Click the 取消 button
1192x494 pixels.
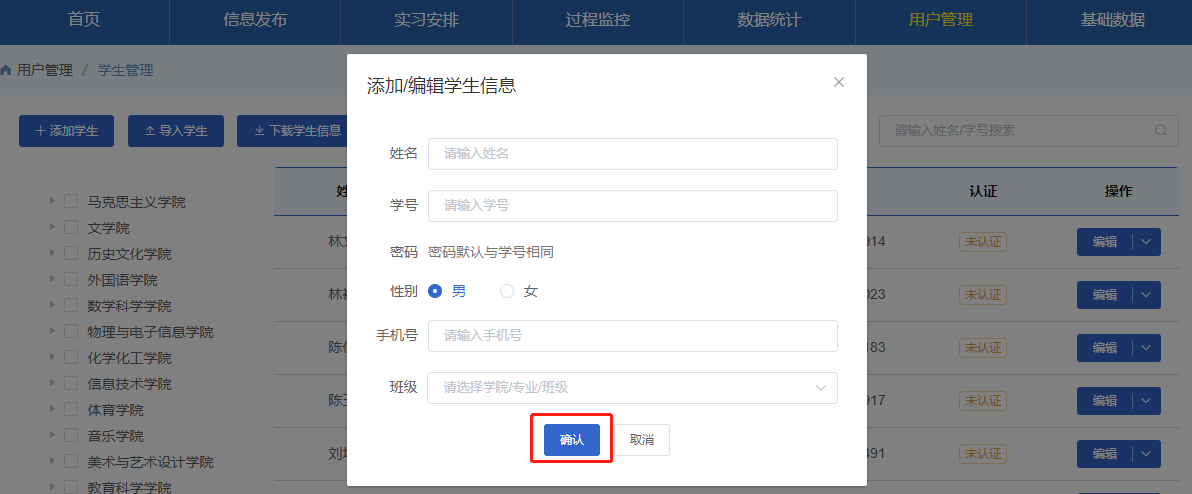642,440
